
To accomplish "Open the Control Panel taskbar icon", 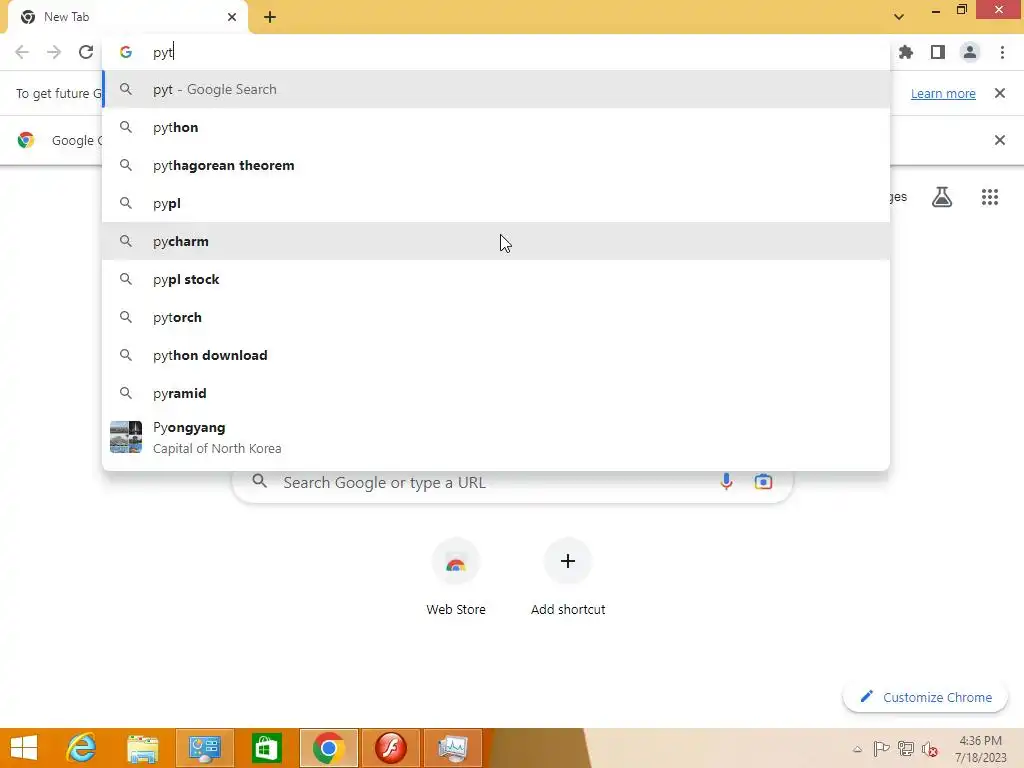I will pyautogui.click(x=204, y=748).
